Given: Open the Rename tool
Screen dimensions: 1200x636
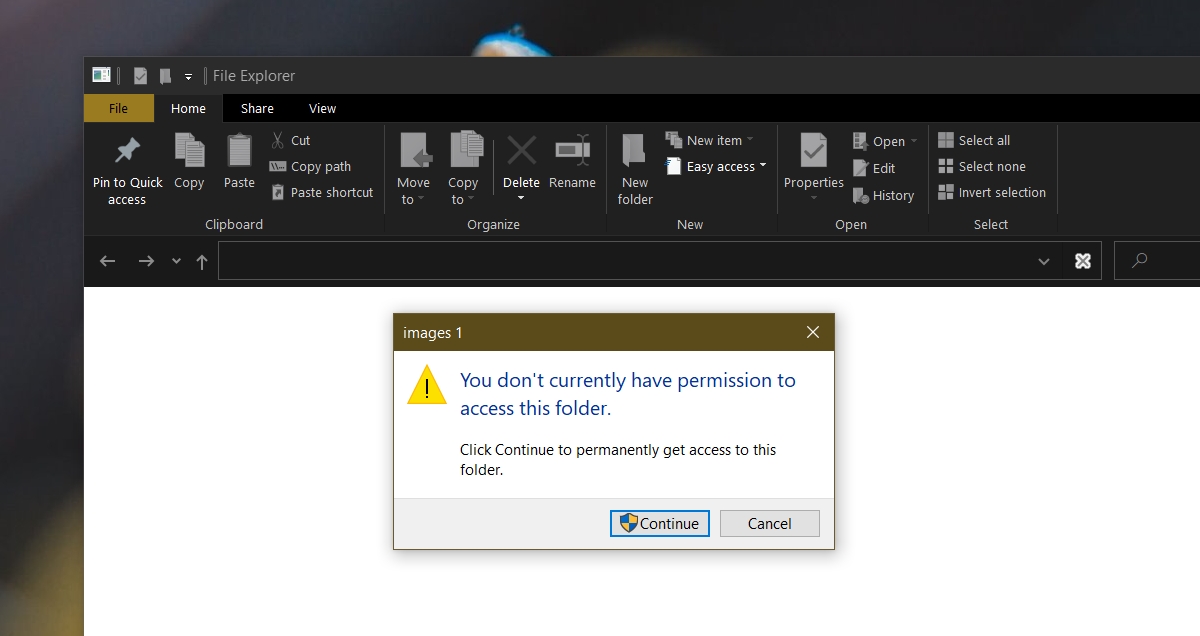Looking at the screenshot, I should tap(572, 165).
